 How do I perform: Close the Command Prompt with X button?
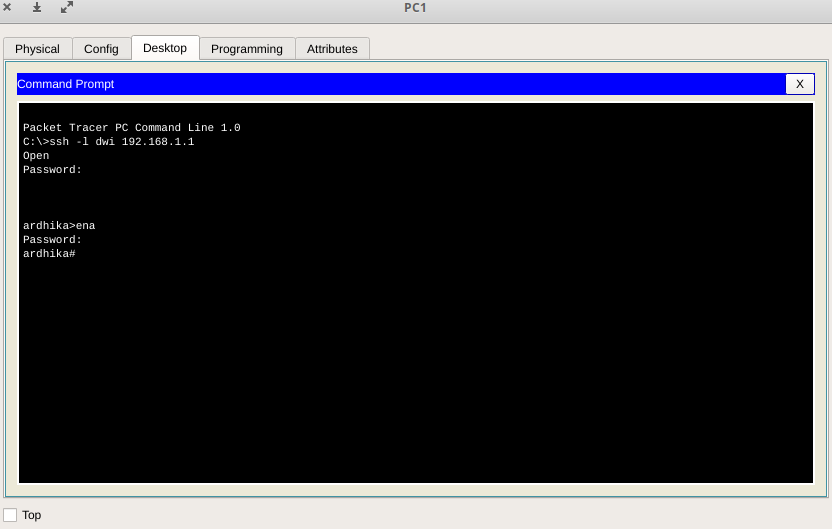point(800,84)
